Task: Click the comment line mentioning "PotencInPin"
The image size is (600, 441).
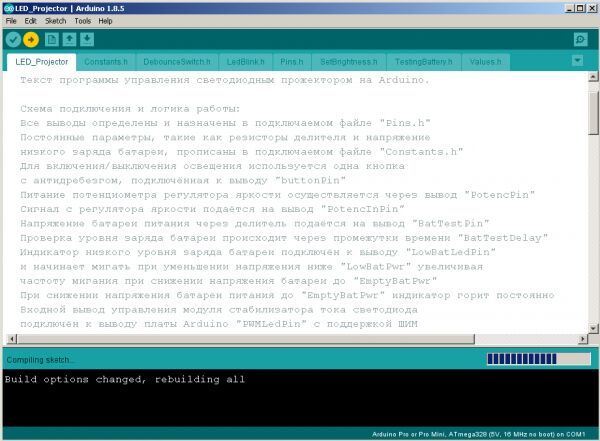Action: [x=212, y=209]
